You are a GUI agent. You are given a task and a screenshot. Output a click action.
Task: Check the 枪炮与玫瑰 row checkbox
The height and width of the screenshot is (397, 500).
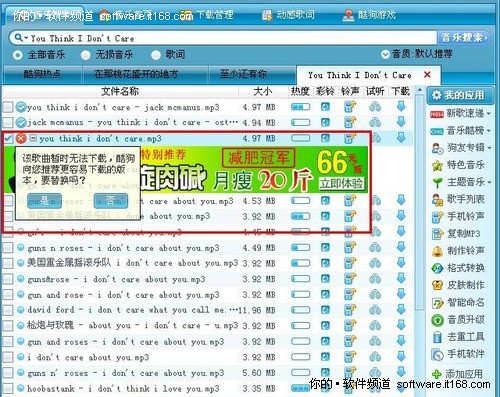pyautogui.click(x=8, y=325)
